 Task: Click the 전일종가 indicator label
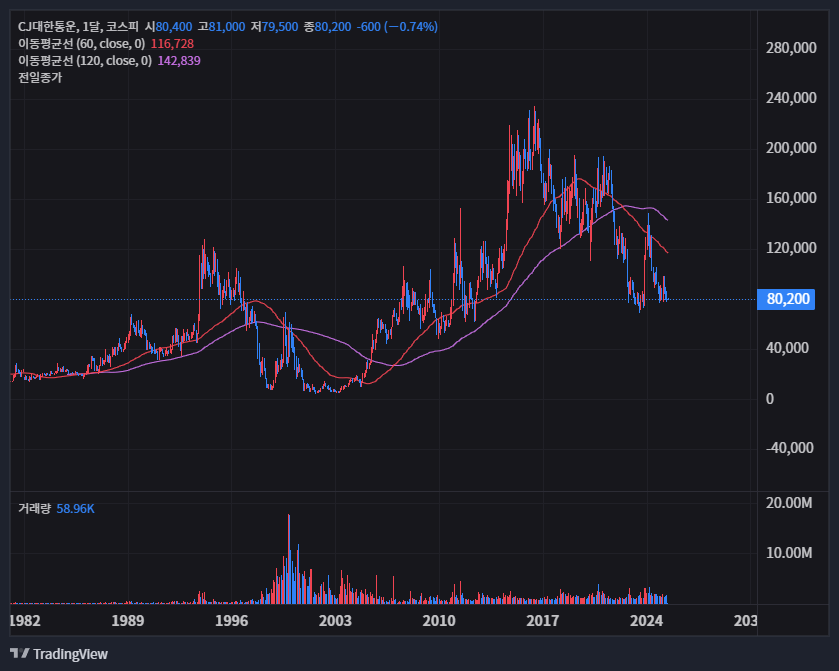[40, 78]
